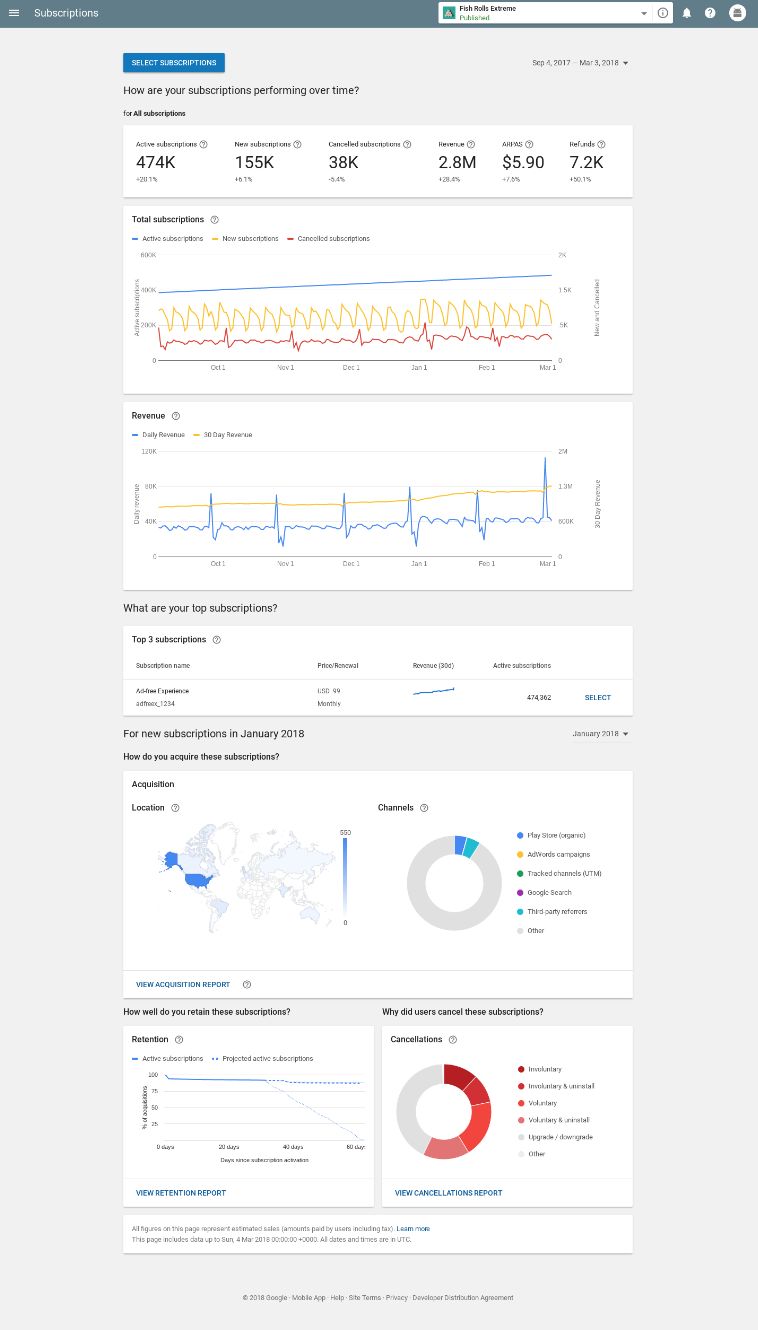
Task: Open the hamburger navigation menu
Action: coord(14,13)
